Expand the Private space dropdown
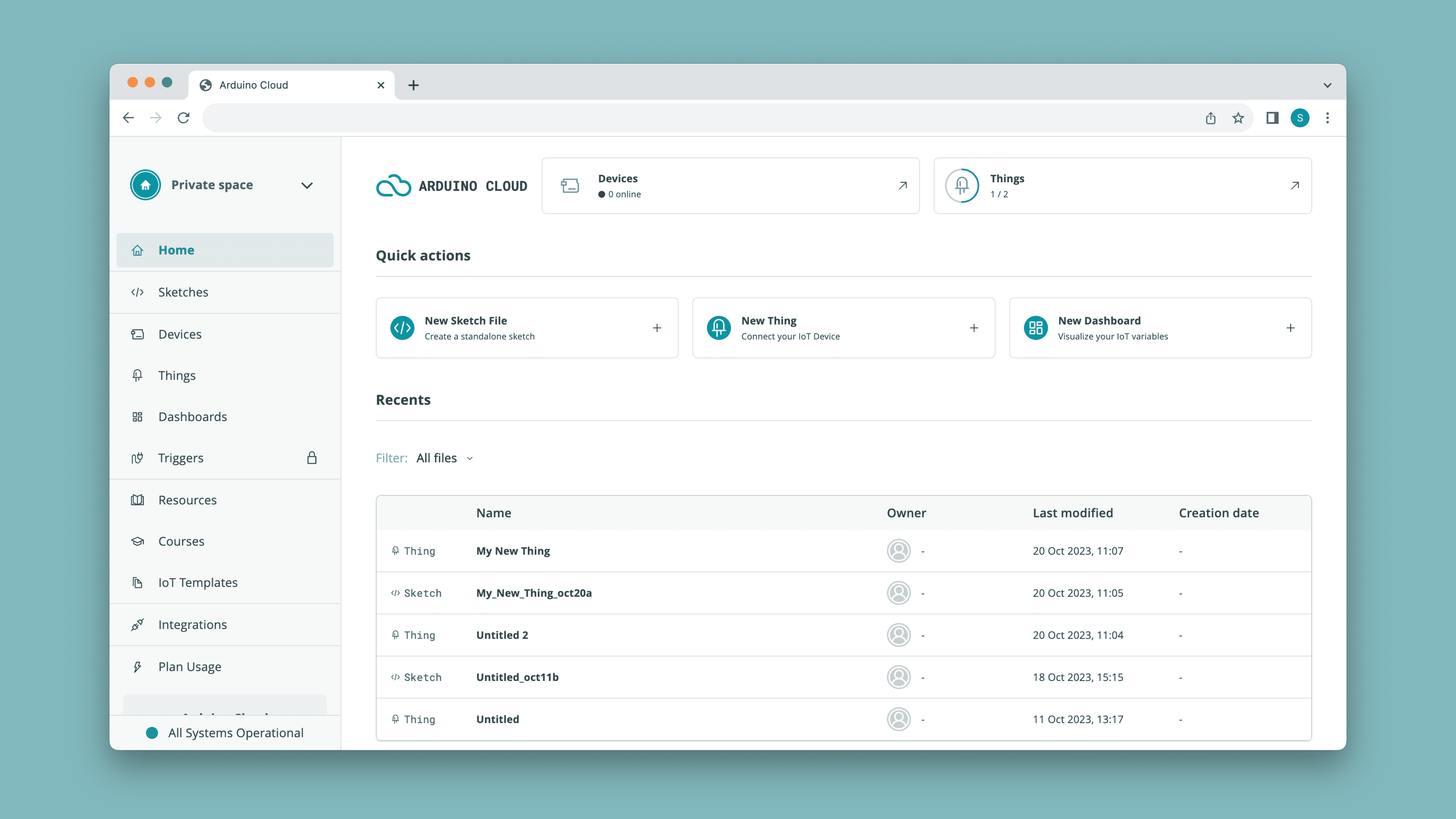 (307, 185)
